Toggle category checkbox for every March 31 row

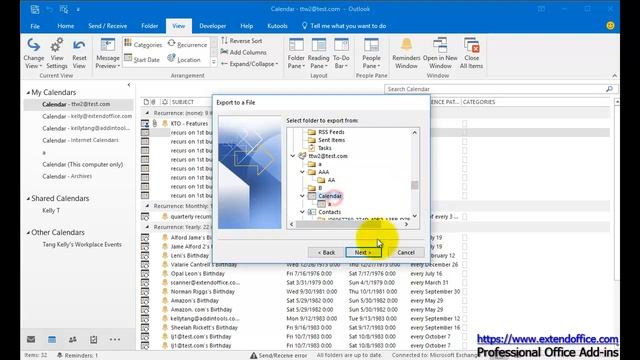point(464,282)
